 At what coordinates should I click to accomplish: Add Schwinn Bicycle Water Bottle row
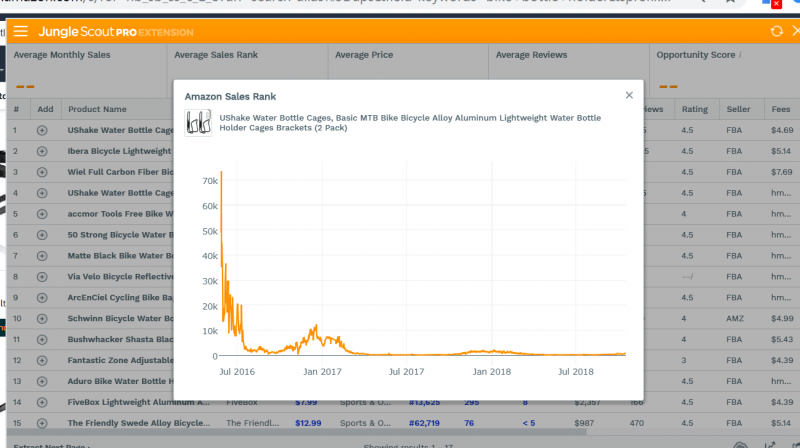(x=42, y=318)
